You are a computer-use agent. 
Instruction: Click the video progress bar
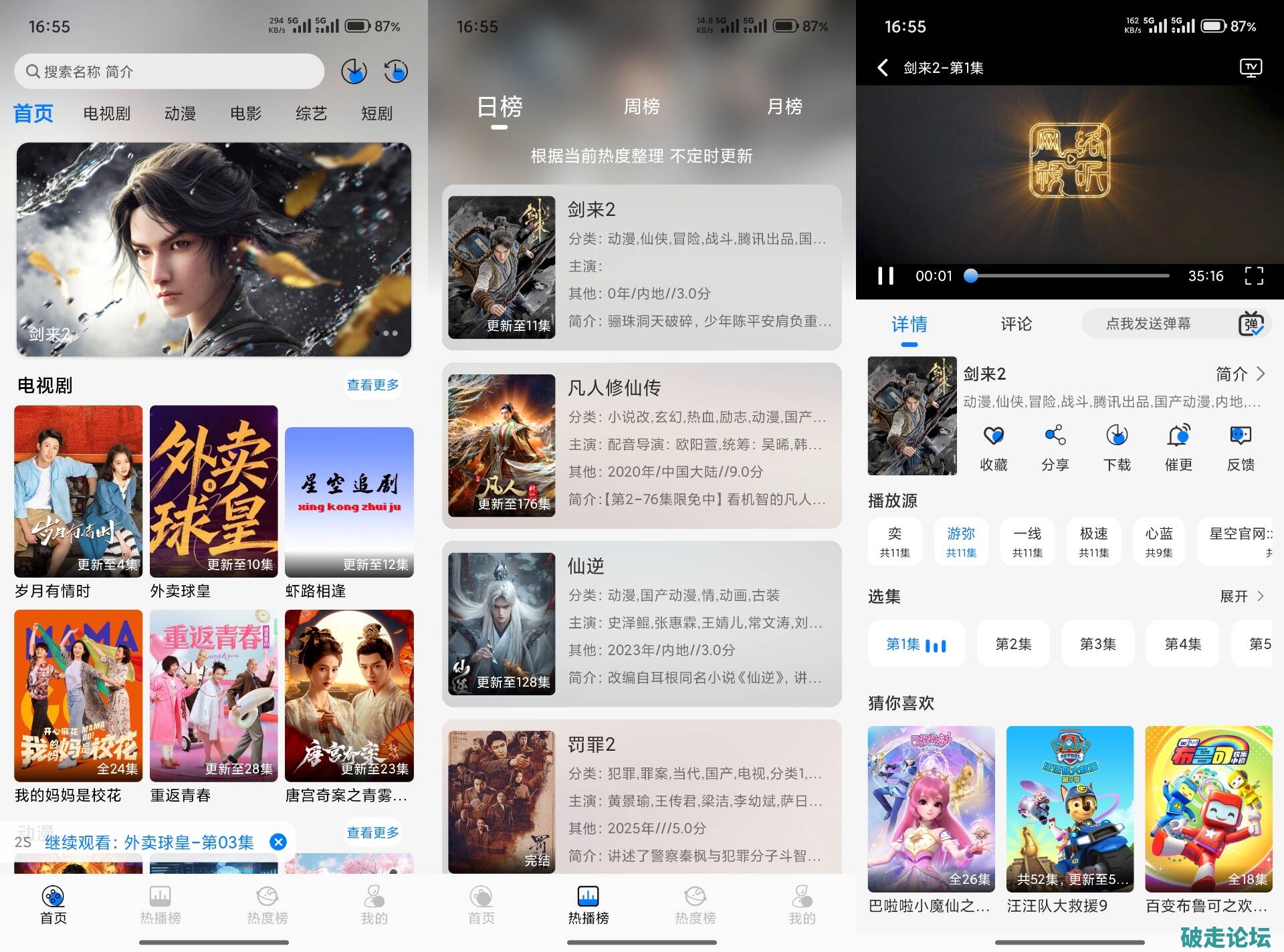(1070, 275)
